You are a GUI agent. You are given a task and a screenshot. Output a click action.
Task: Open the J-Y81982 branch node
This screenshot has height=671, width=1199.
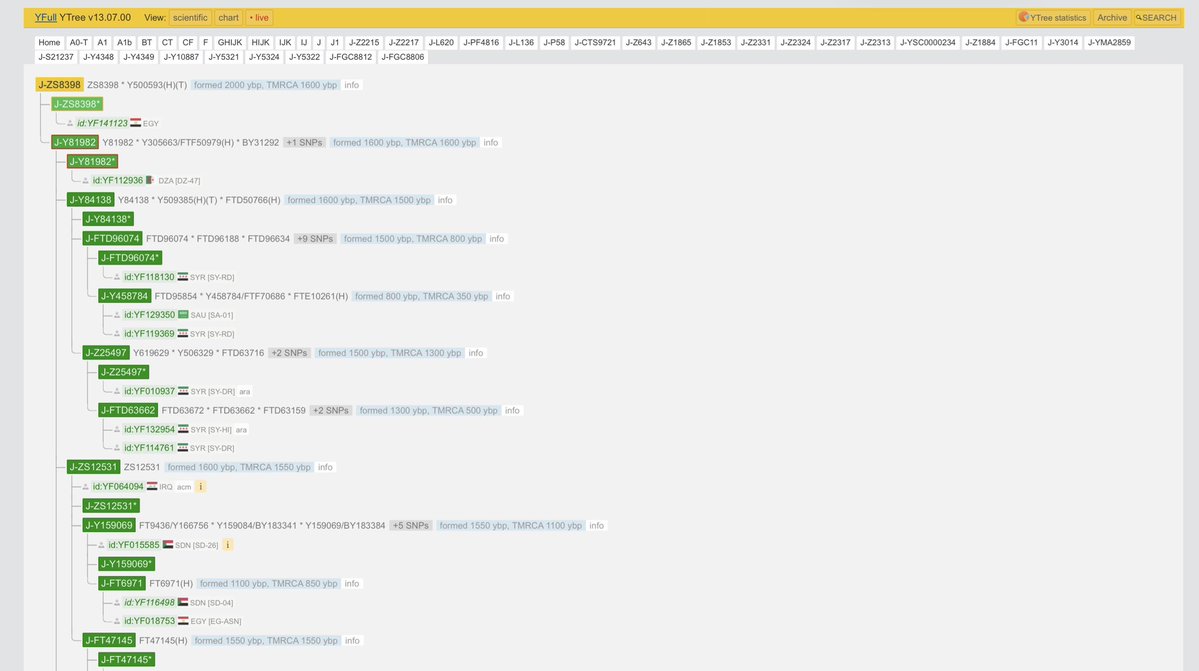tap(74, 142)
